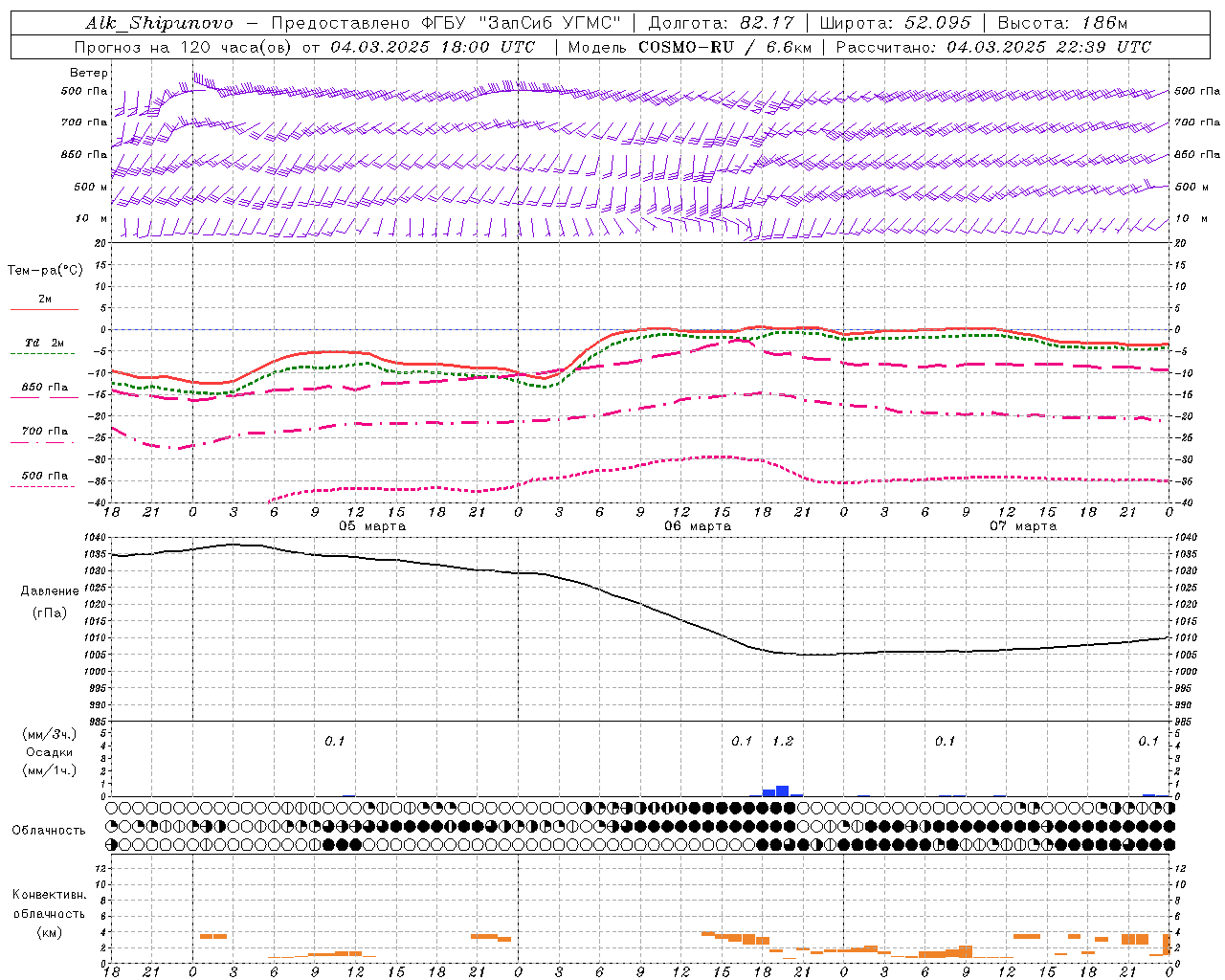1225x980 pixels.
Task: Select the Td 2м dew point legend entry
Action: click(x=44, y=343)
